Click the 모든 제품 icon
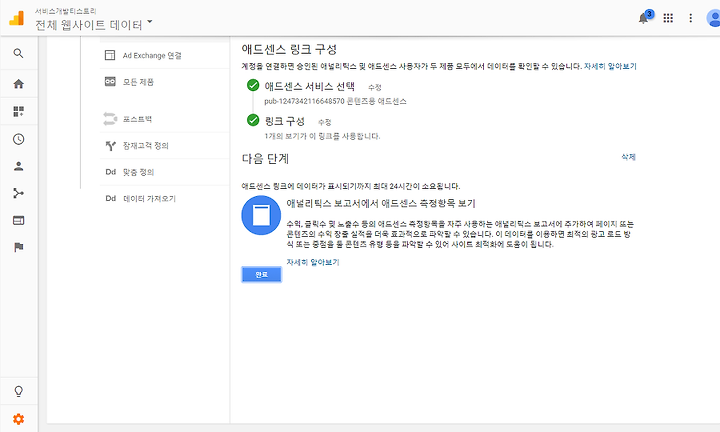The width and height of the screenshot is (720, 432). [x=110, y=81]
